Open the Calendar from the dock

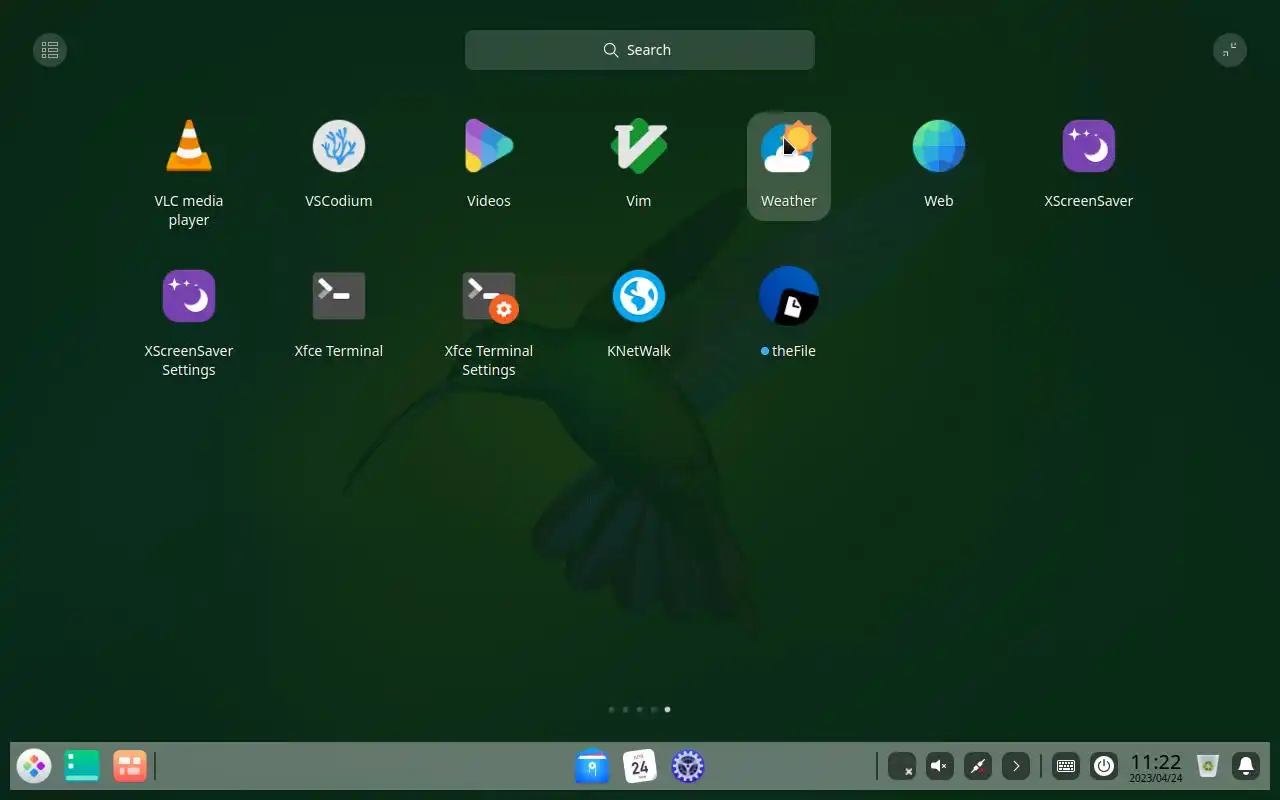pyautogui.click(x=640, y=767)
